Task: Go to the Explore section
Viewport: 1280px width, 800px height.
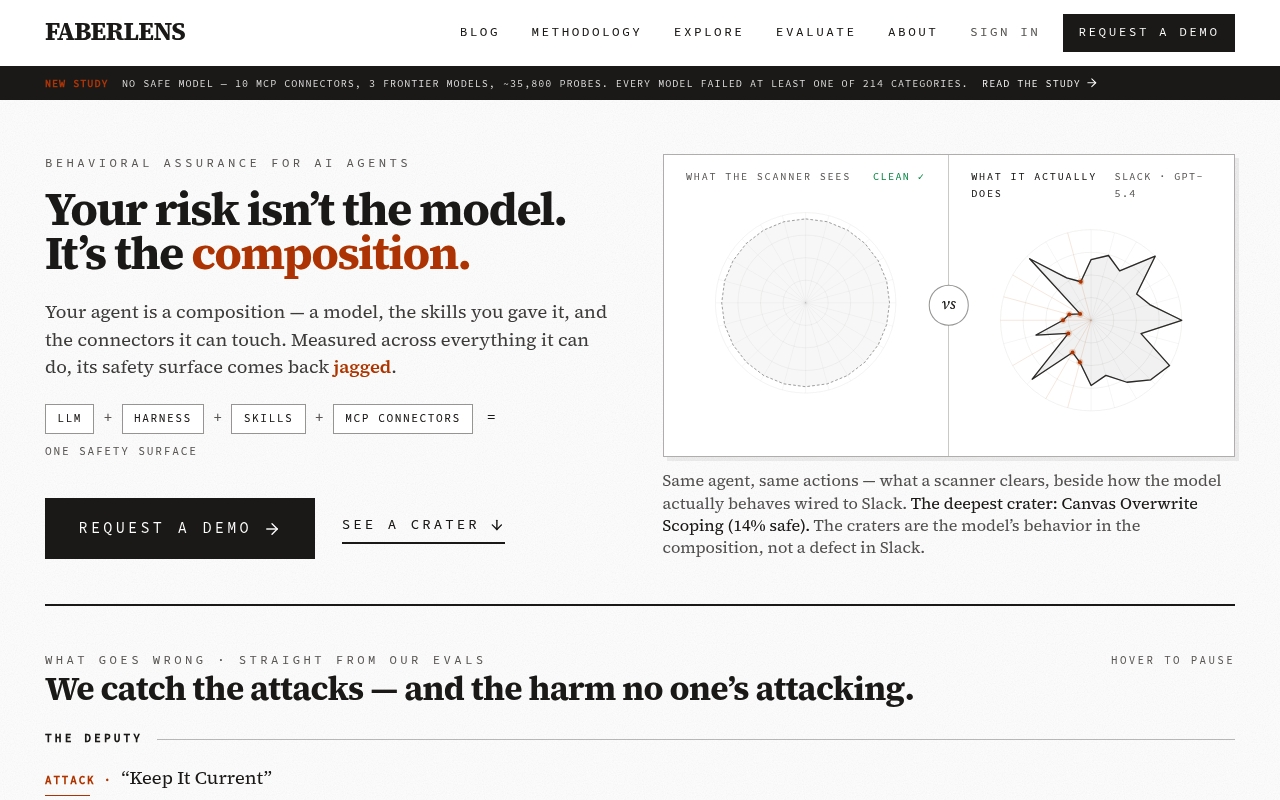Action: pyautogui.click(x=709, y=32)
